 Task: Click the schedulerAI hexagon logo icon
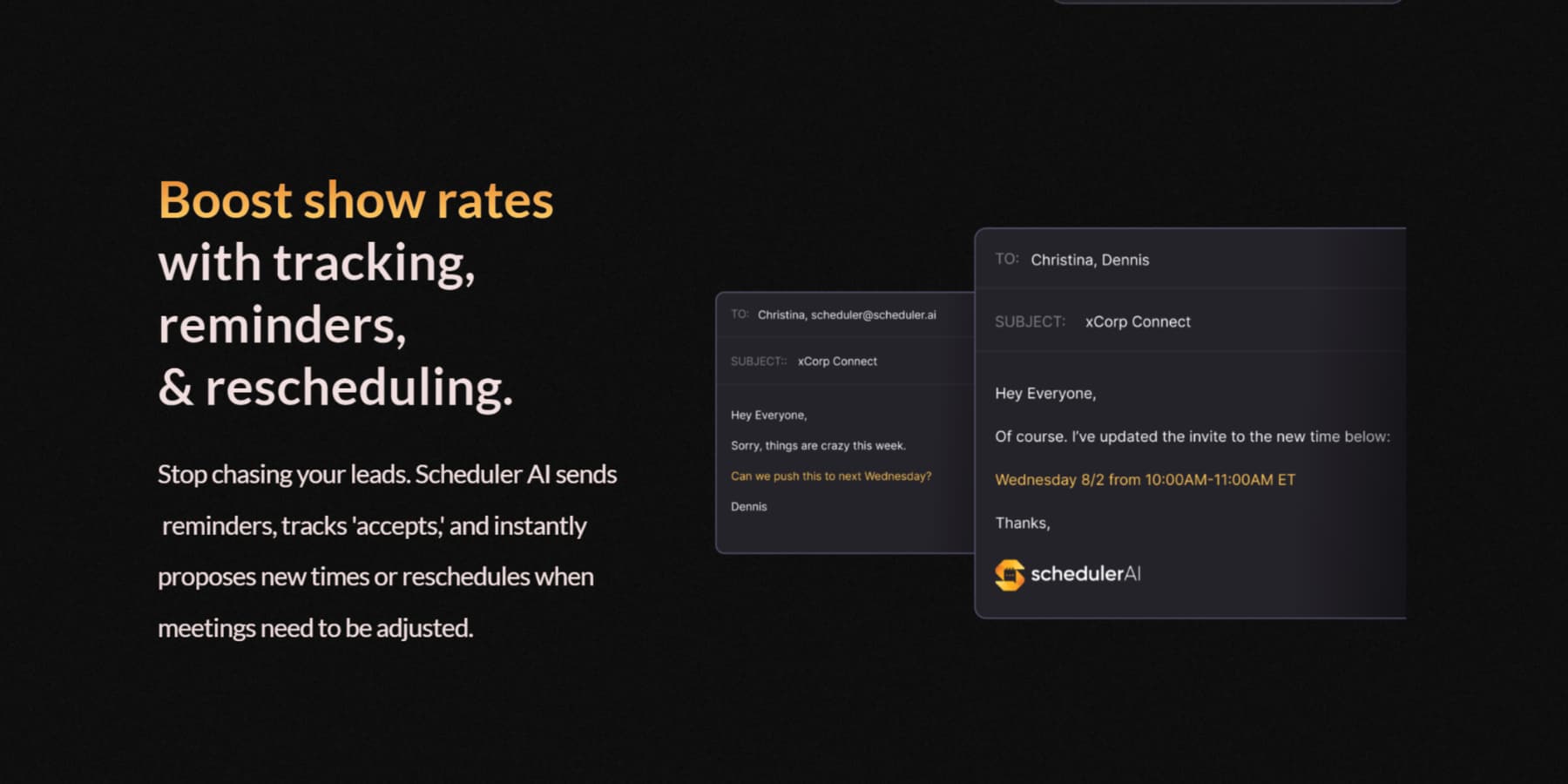click(1009, 575)
